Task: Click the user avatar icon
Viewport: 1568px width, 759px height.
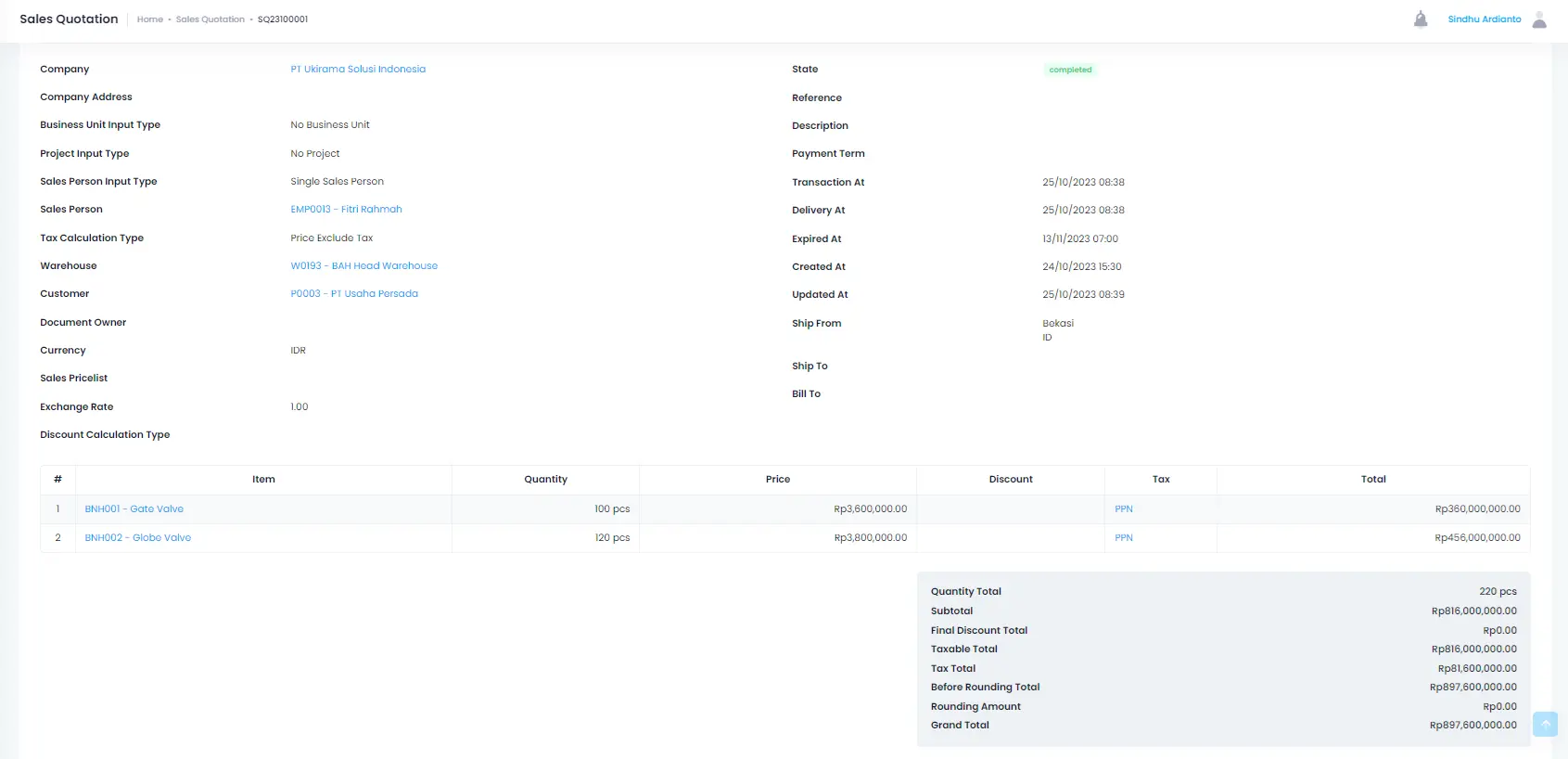Action: point(1539,19)
